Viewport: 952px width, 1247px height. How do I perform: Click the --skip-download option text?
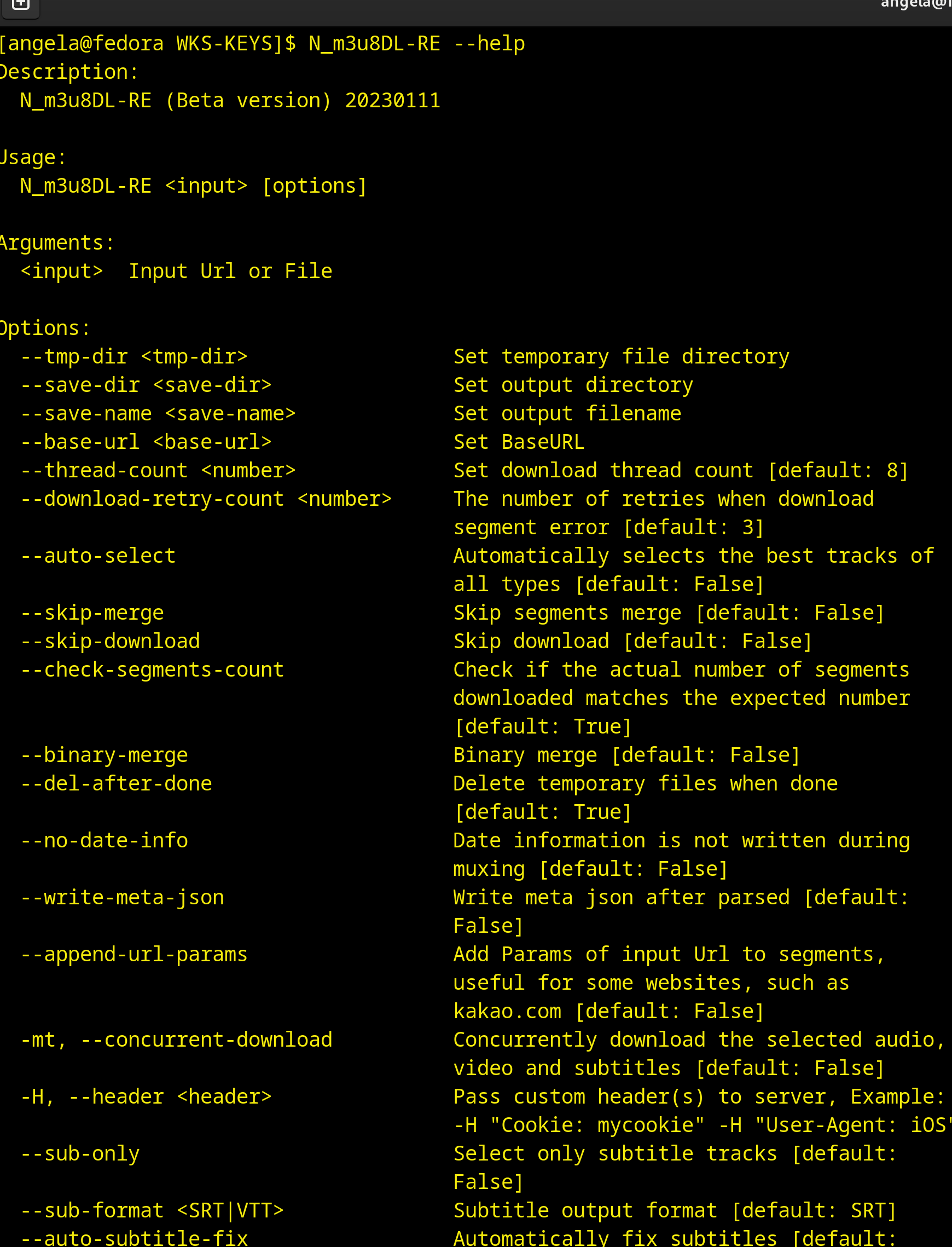point(110,641)
